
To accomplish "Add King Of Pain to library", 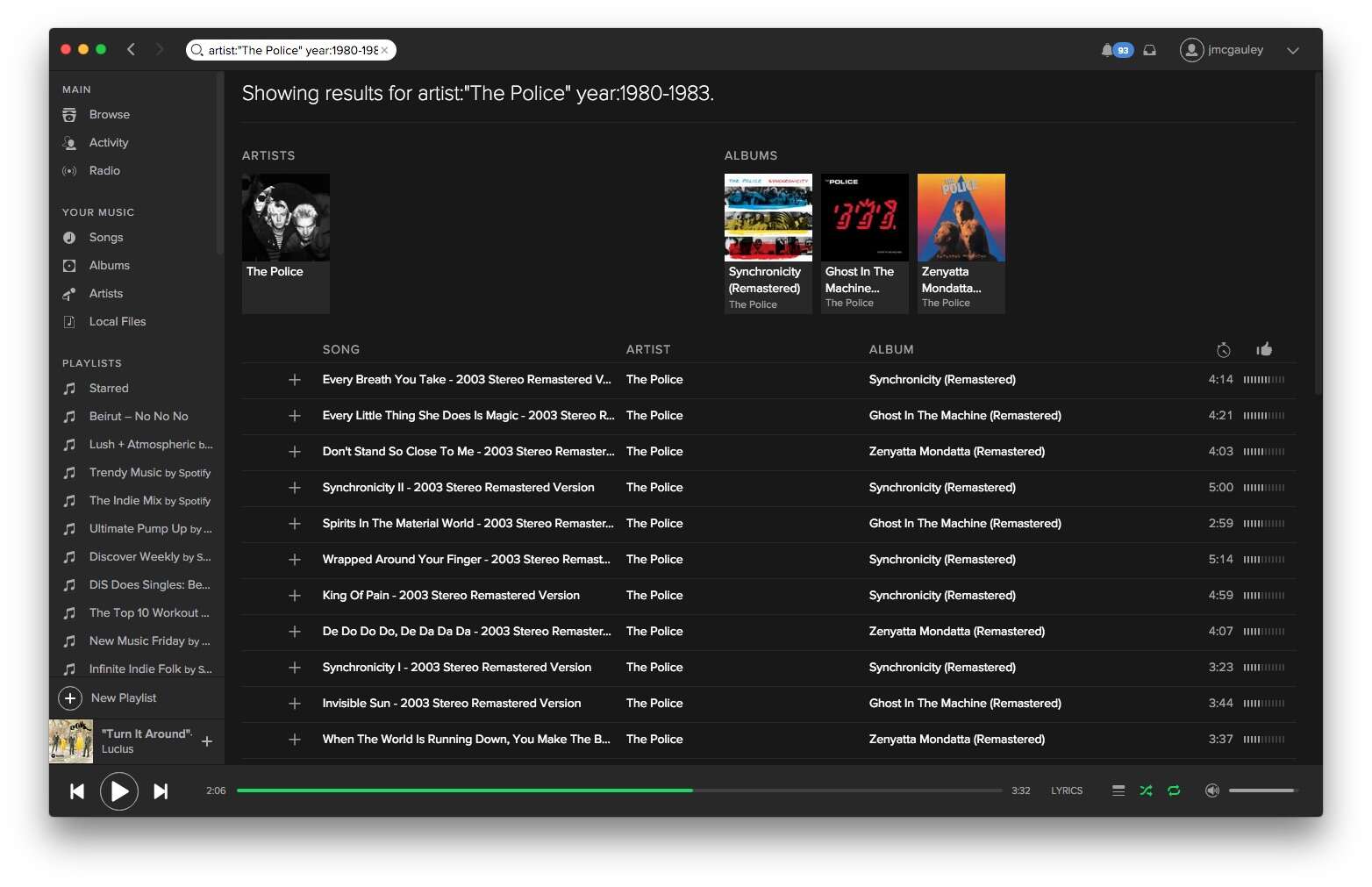I will (295, 596).
